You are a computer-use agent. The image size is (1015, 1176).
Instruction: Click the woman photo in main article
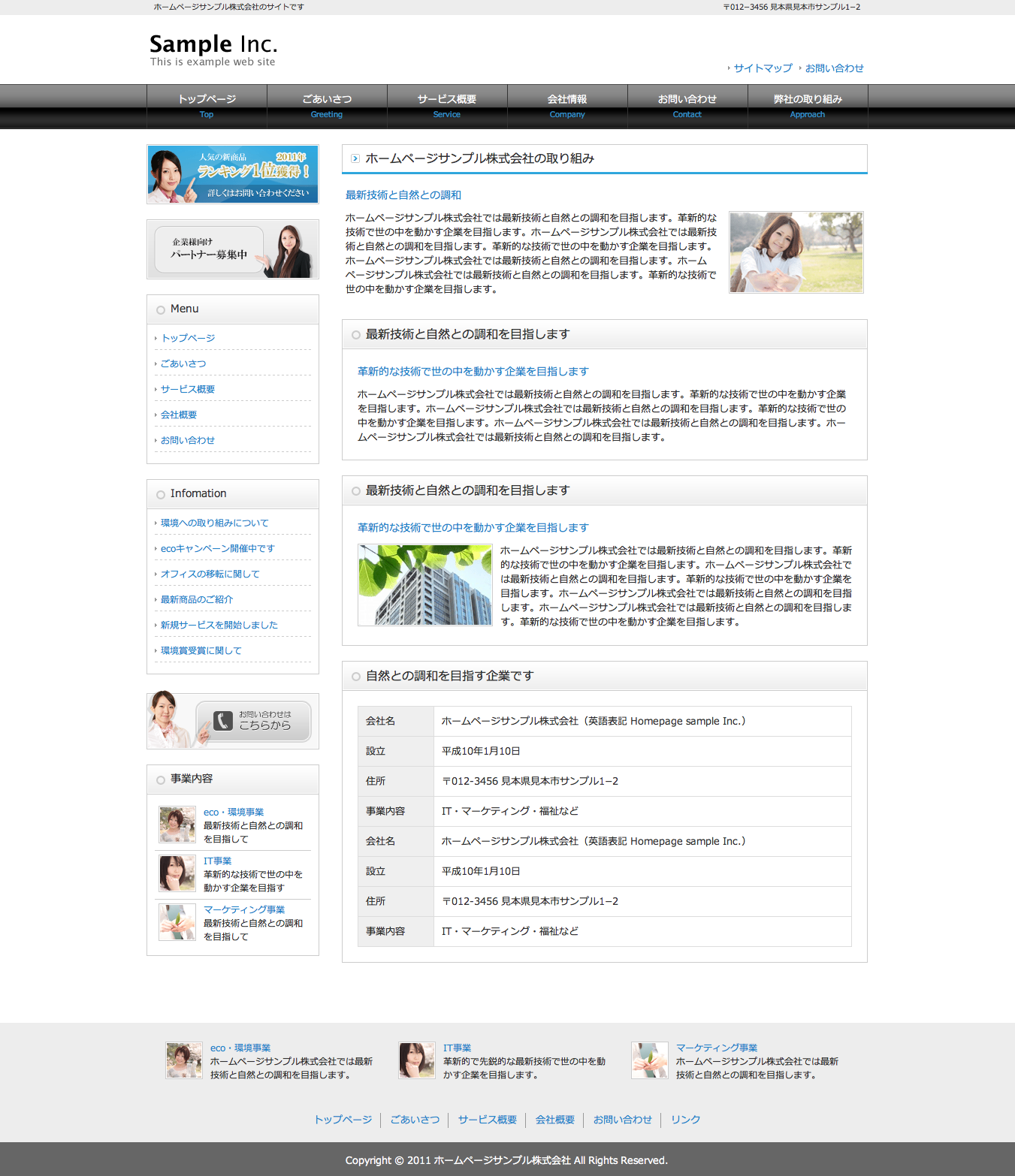pos(796,252)
